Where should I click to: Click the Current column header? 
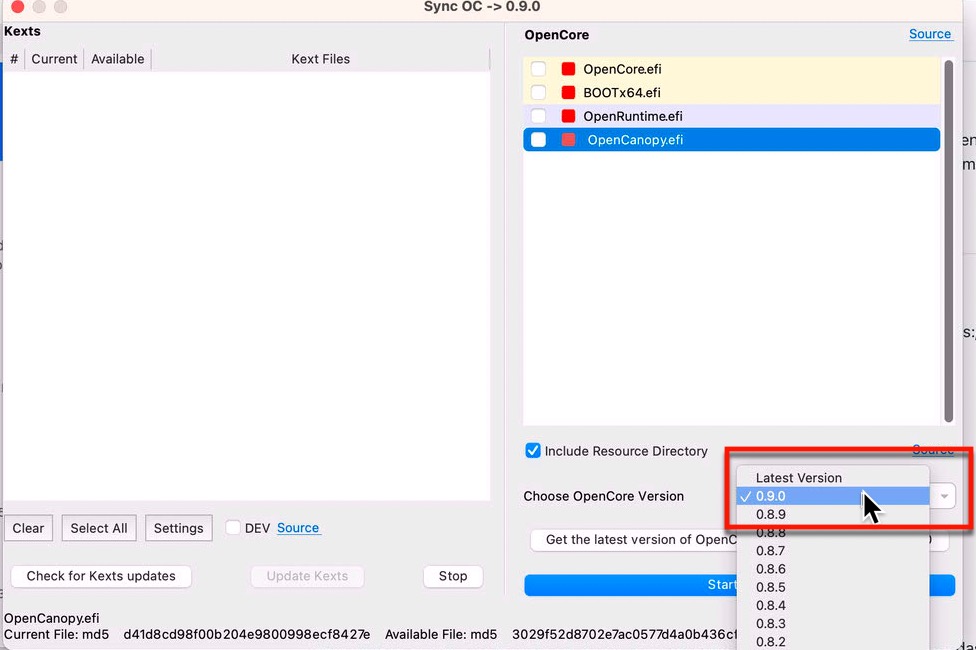[x=54, y=59]
